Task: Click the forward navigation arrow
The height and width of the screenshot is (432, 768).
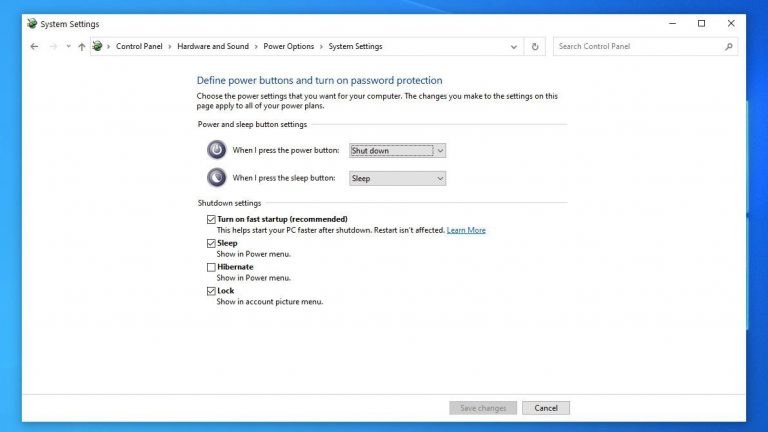Action: 53,47
